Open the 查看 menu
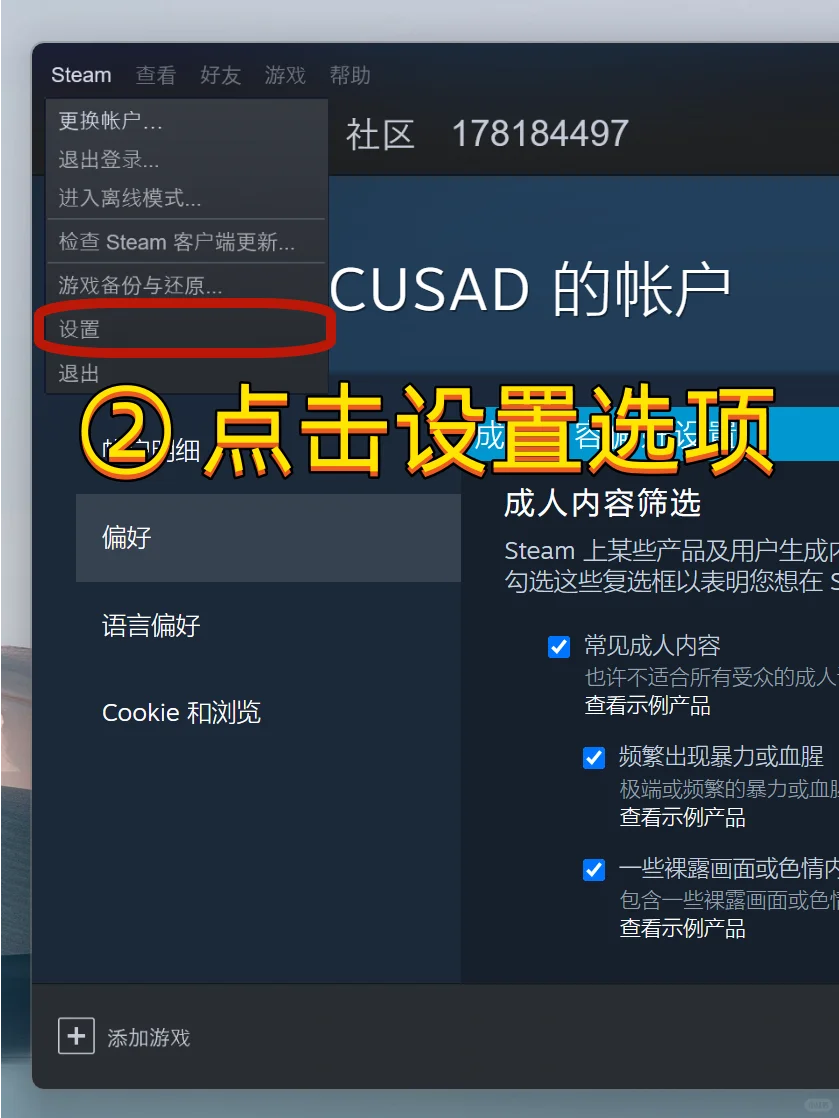839x1118 pixels. point(156,75)
